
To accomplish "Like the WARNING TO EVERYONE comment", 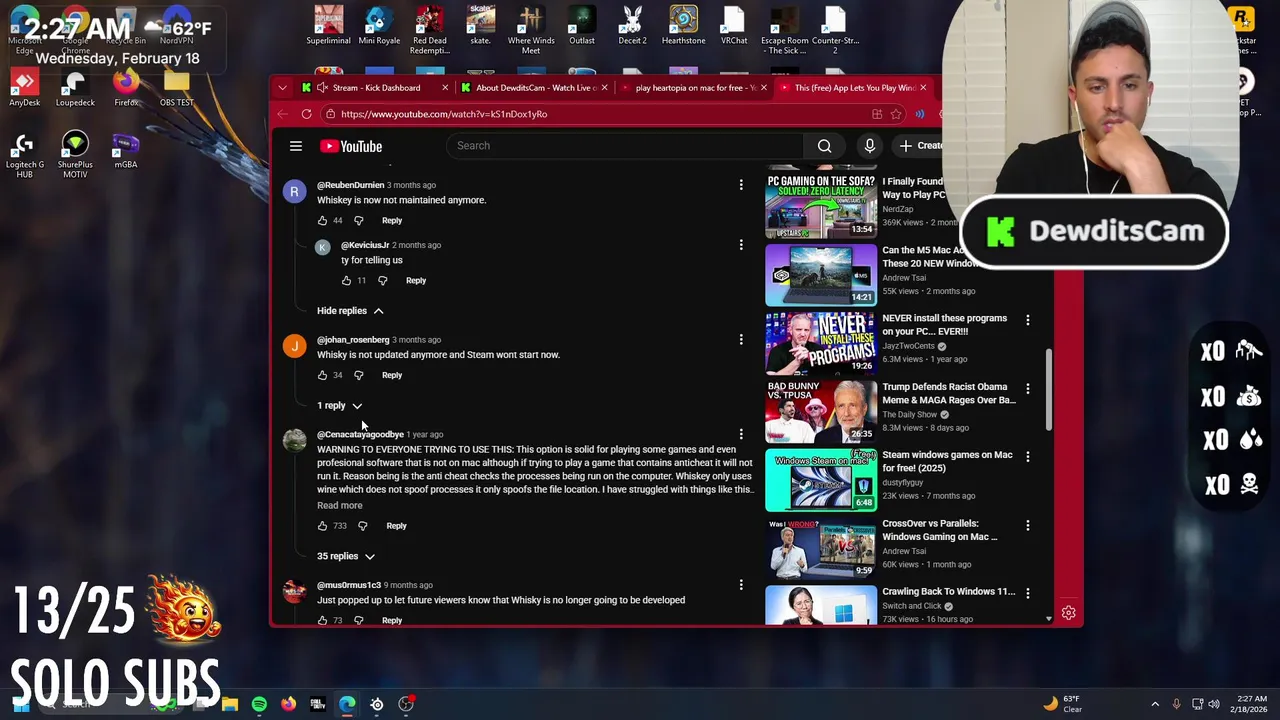I will 322,525.
